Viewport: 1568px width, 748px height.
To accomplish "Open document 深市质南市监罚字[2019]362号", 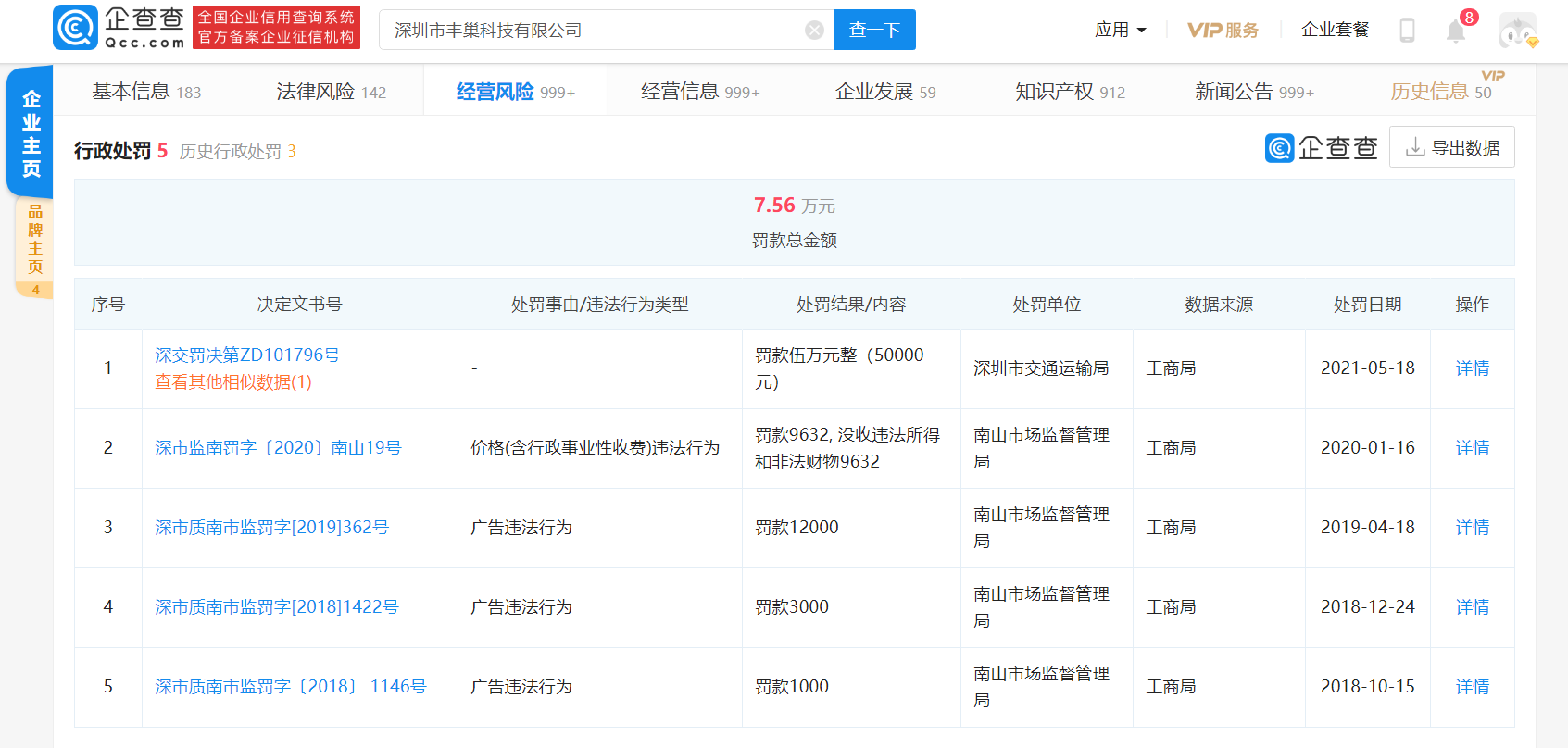I will coord(271,528).
